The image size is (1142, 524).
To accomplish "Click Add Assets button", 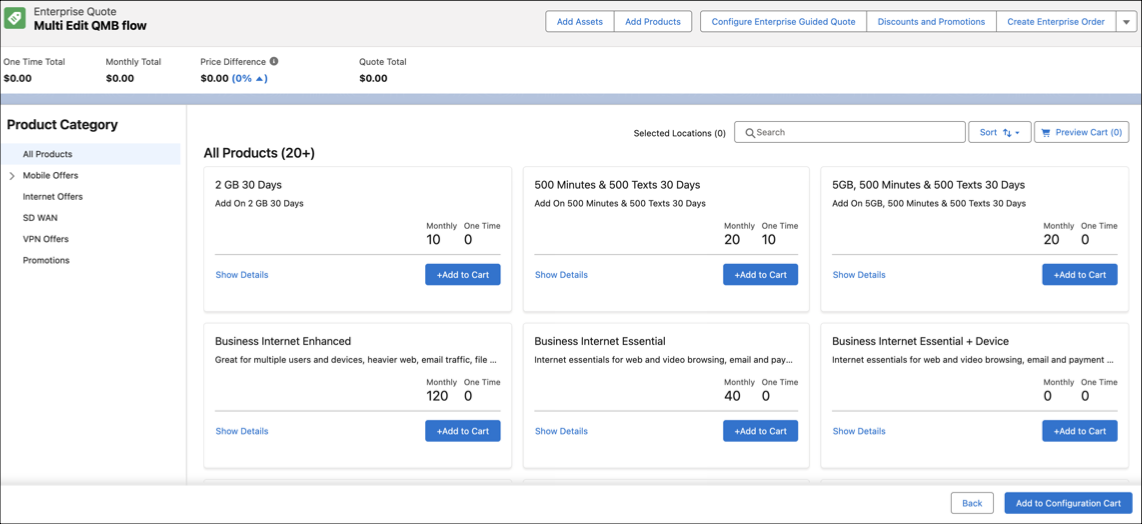I will (580, 22).
